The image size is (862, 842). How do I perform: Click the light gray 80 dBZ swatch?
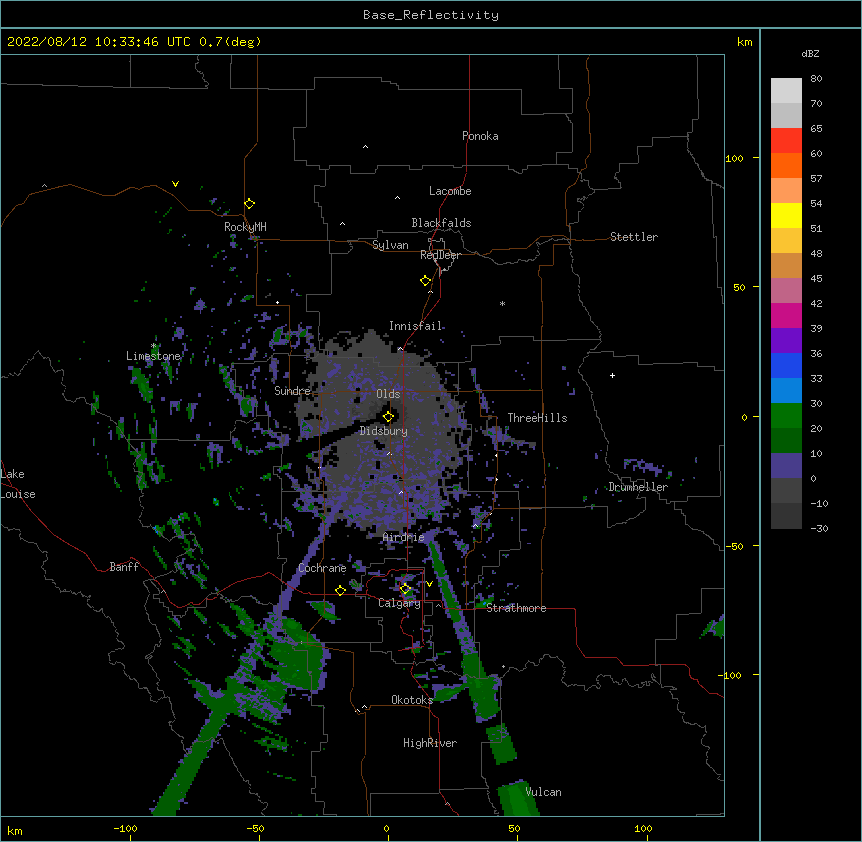click(786, 91)
